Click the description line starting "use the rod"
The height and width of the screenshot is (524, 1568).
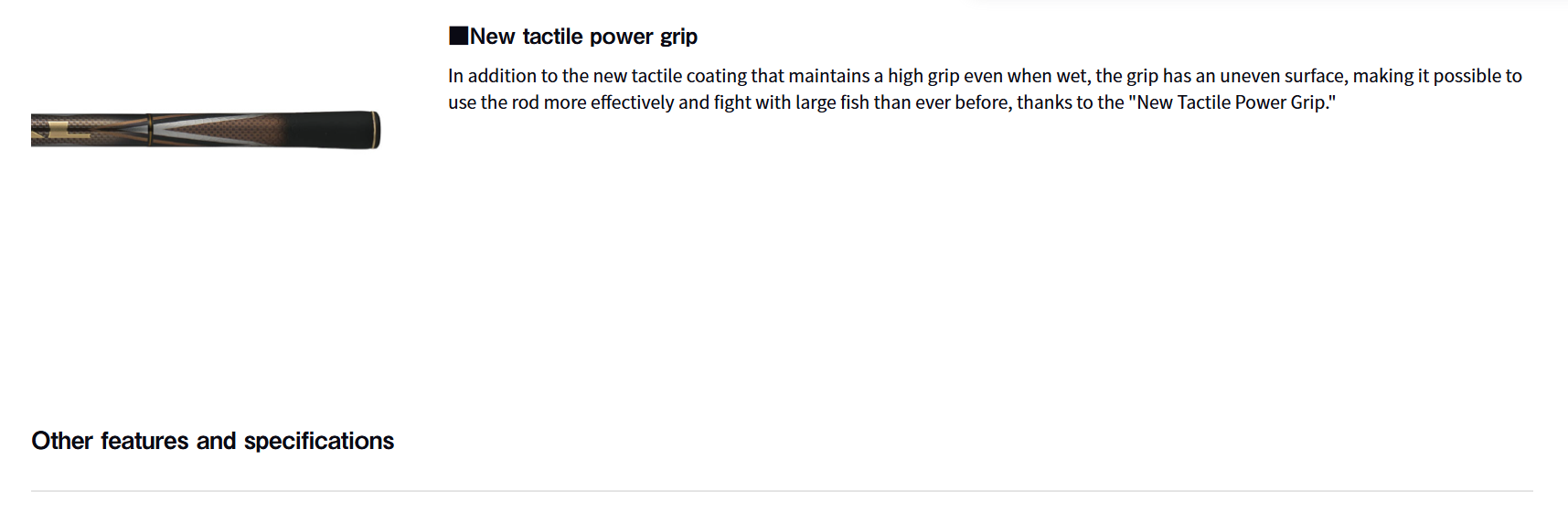pyautogui.click(x=891, y=102)
